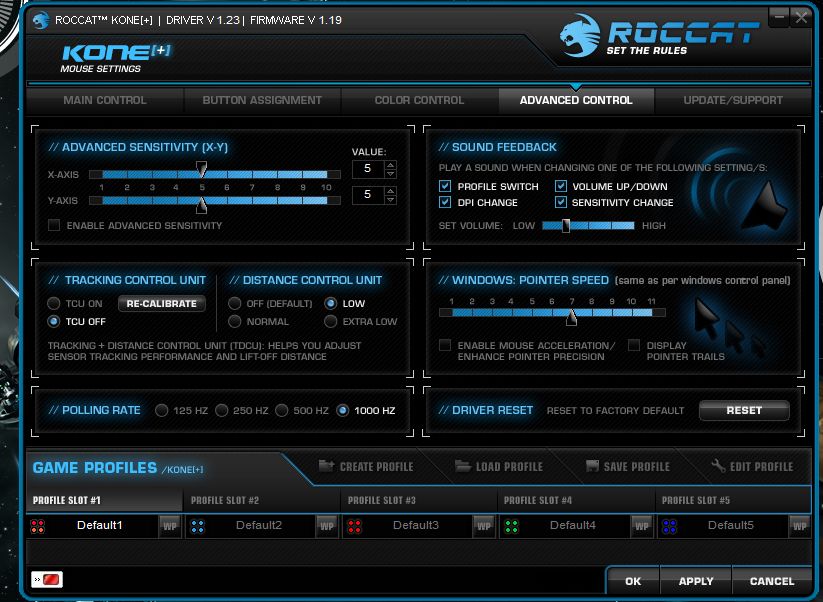Select TCU ON radio button

point(54,303)
